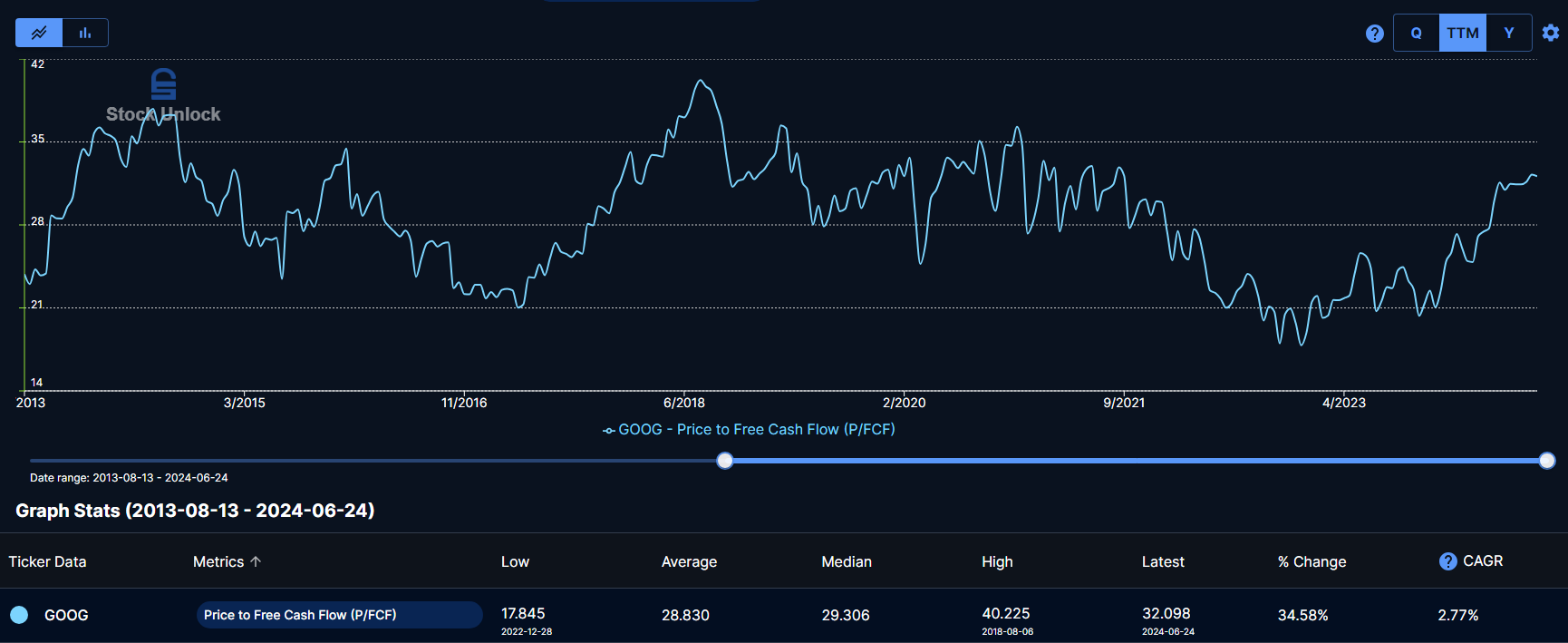Click the Median column header

click(847, 561)
